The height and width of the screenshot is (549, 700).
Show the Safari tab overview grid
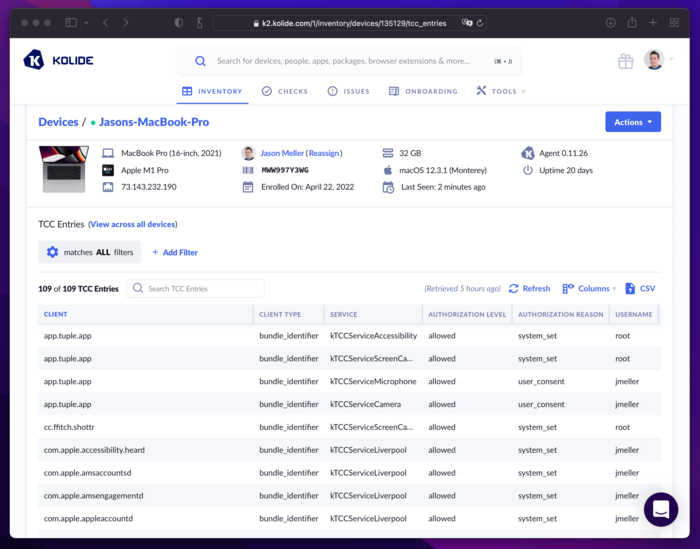(675, 23)
